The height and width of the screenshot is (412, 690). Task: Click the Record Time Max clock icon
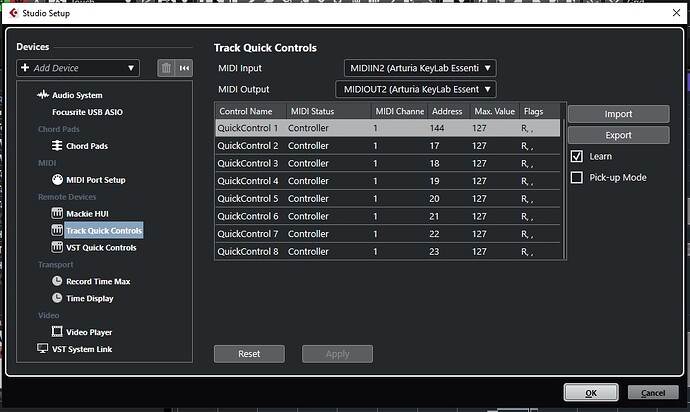click(57, 281)
